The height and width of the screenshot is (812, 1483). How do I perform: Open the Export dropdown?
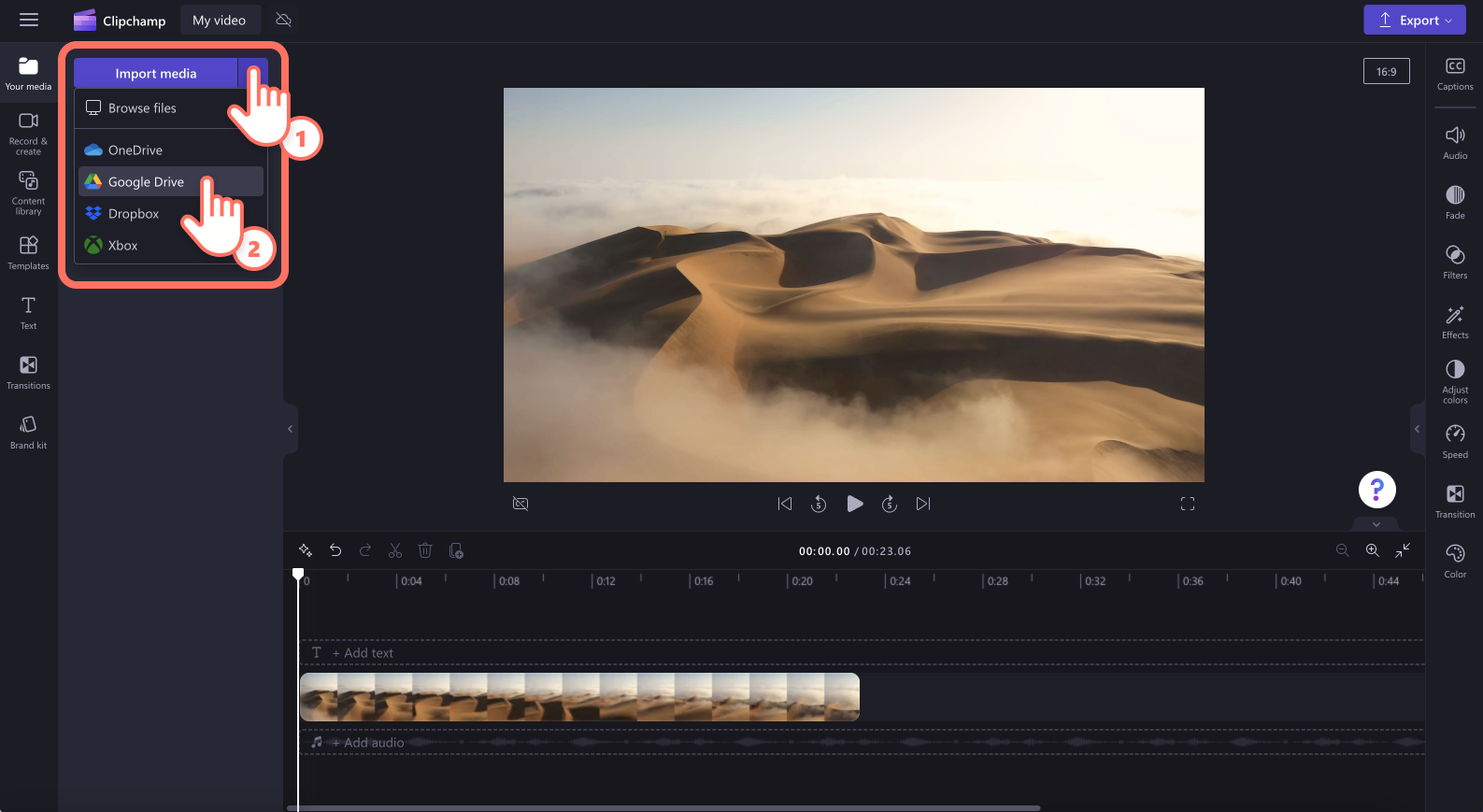[1415, 20]
